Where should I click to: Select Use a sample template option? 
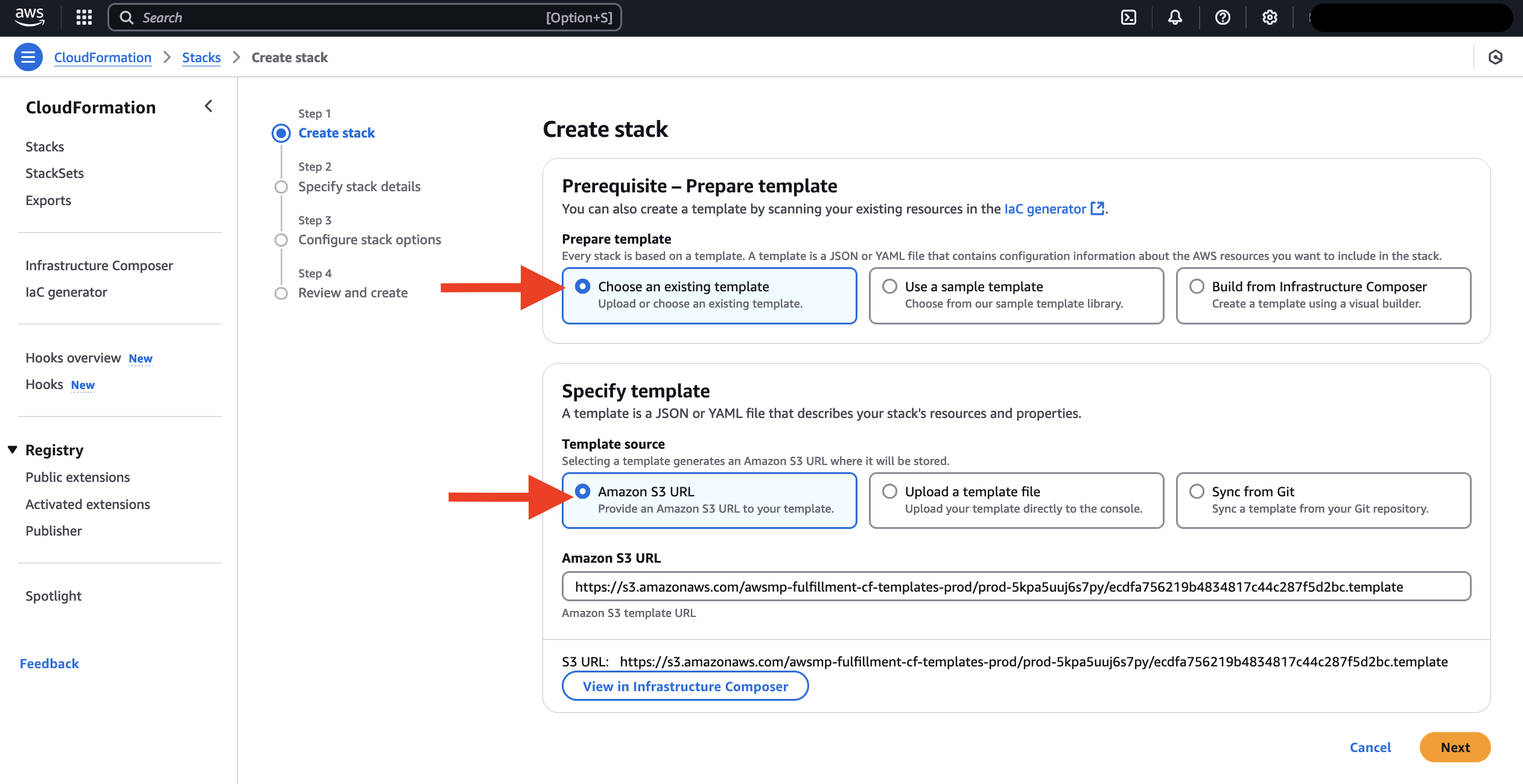click(1016, 296)
